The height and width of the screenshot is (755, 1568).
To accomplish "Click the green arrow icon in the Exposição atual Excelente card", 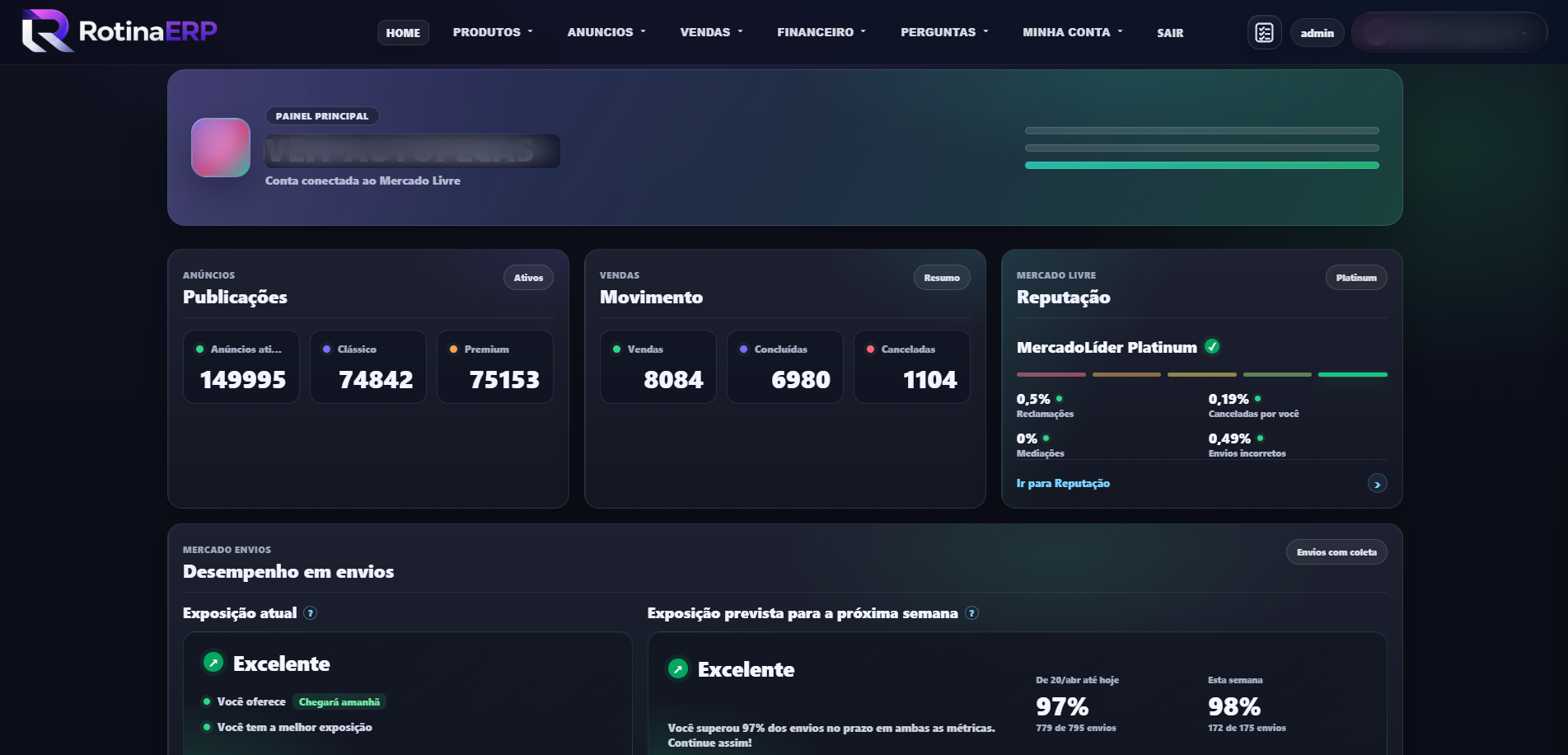I will tap(213, 662).
